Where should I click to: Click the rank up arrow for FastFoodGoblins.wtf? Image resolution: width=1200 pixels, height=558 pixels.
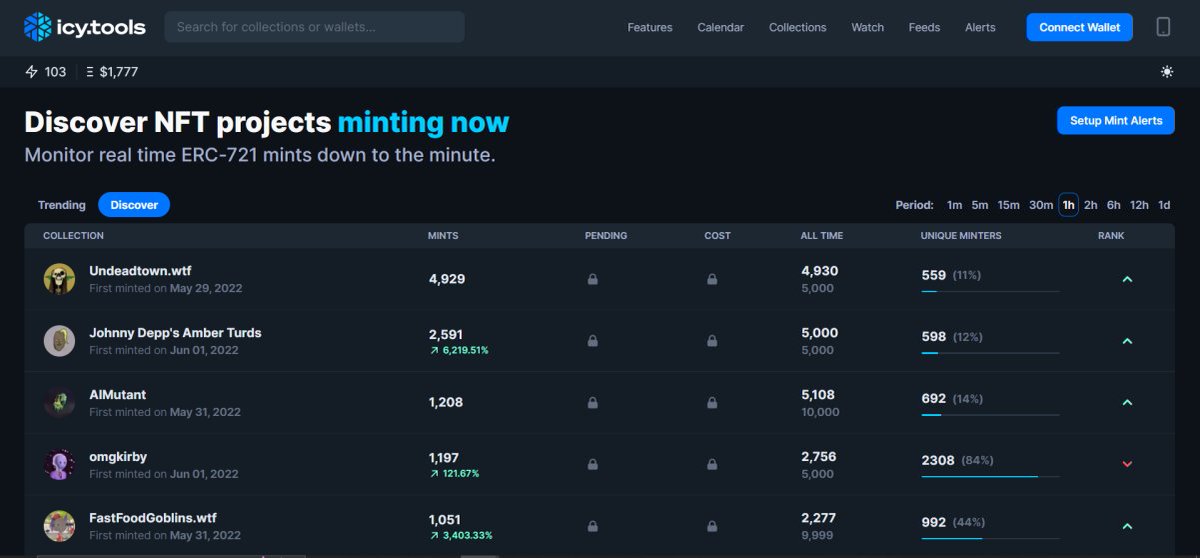pos(1127,526)
